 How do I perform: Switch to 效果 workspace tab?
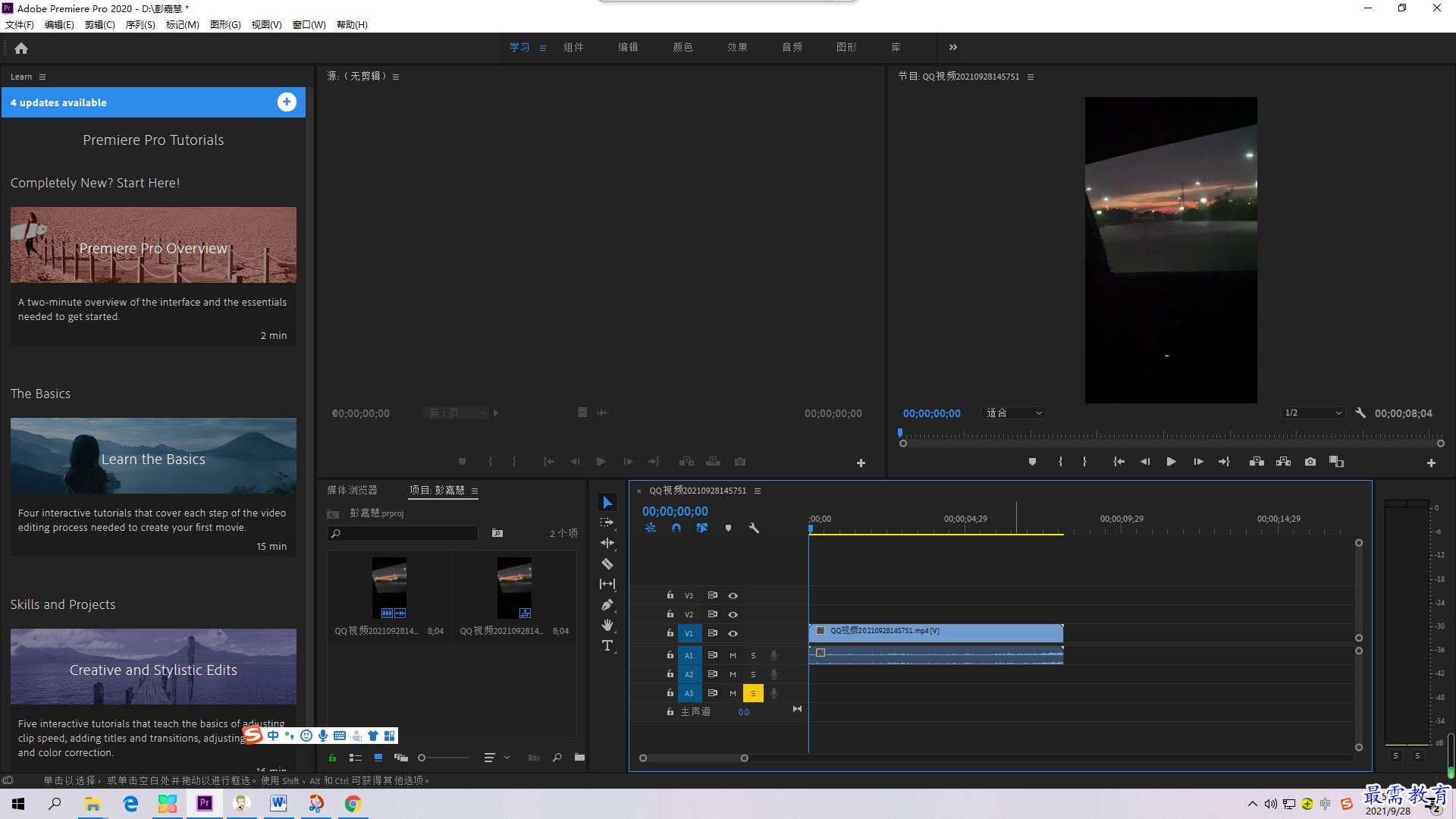(x=737, y=47)
